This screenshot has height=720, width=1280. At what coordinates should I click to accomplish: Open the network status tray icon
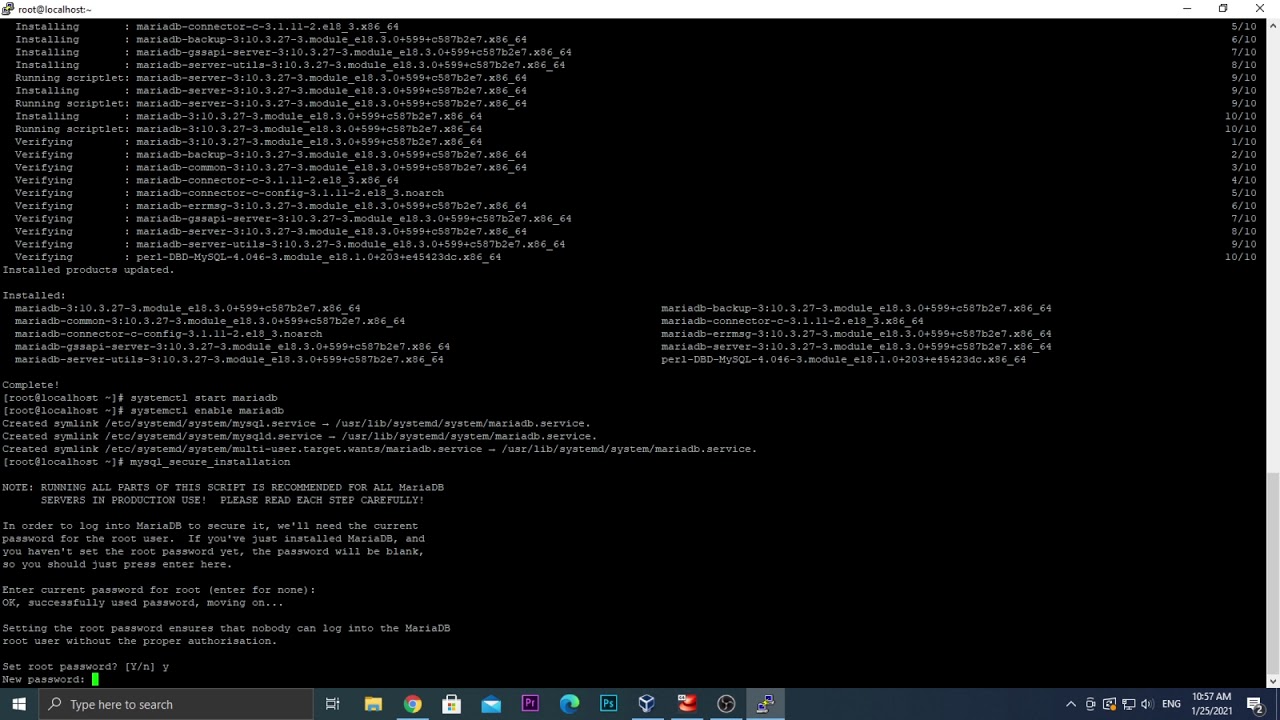click(1128, 704)
